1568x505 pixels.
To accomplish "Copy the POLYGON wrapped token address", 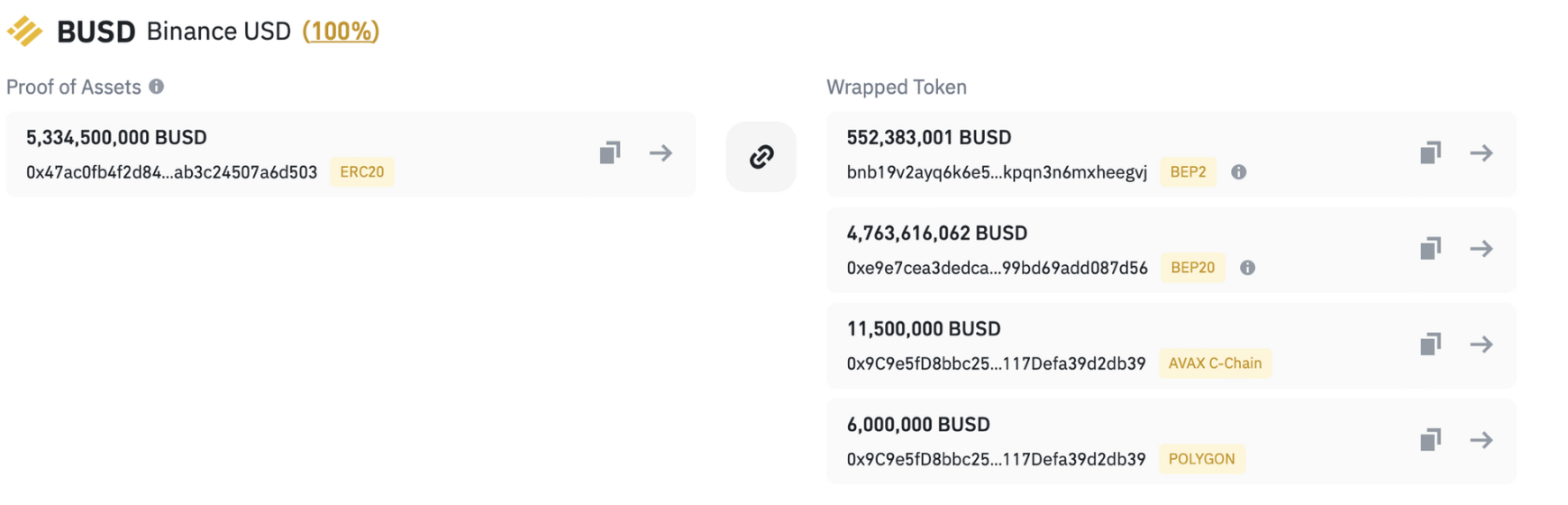I will (1430, 439).
